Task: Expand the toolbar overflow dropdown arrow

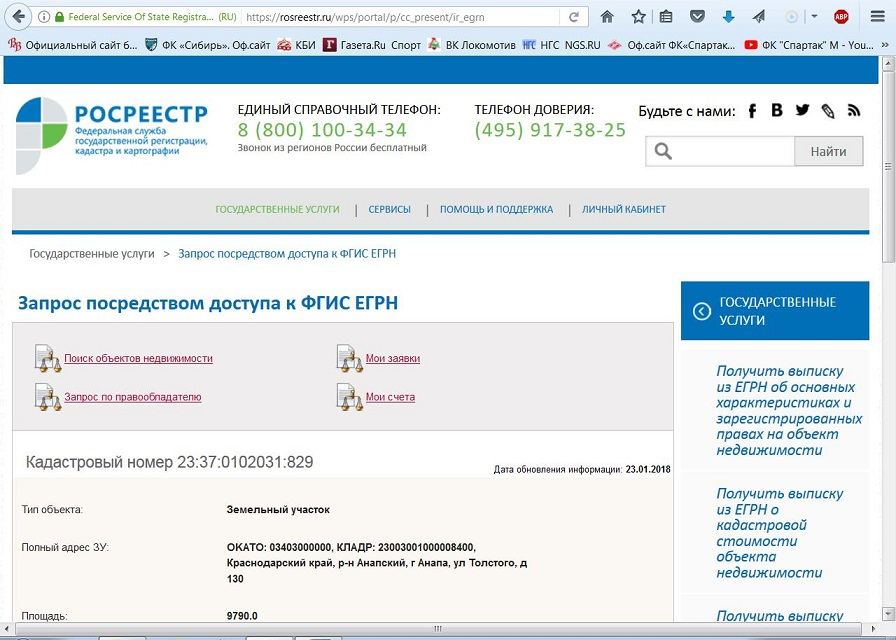Action: point(814,17)
